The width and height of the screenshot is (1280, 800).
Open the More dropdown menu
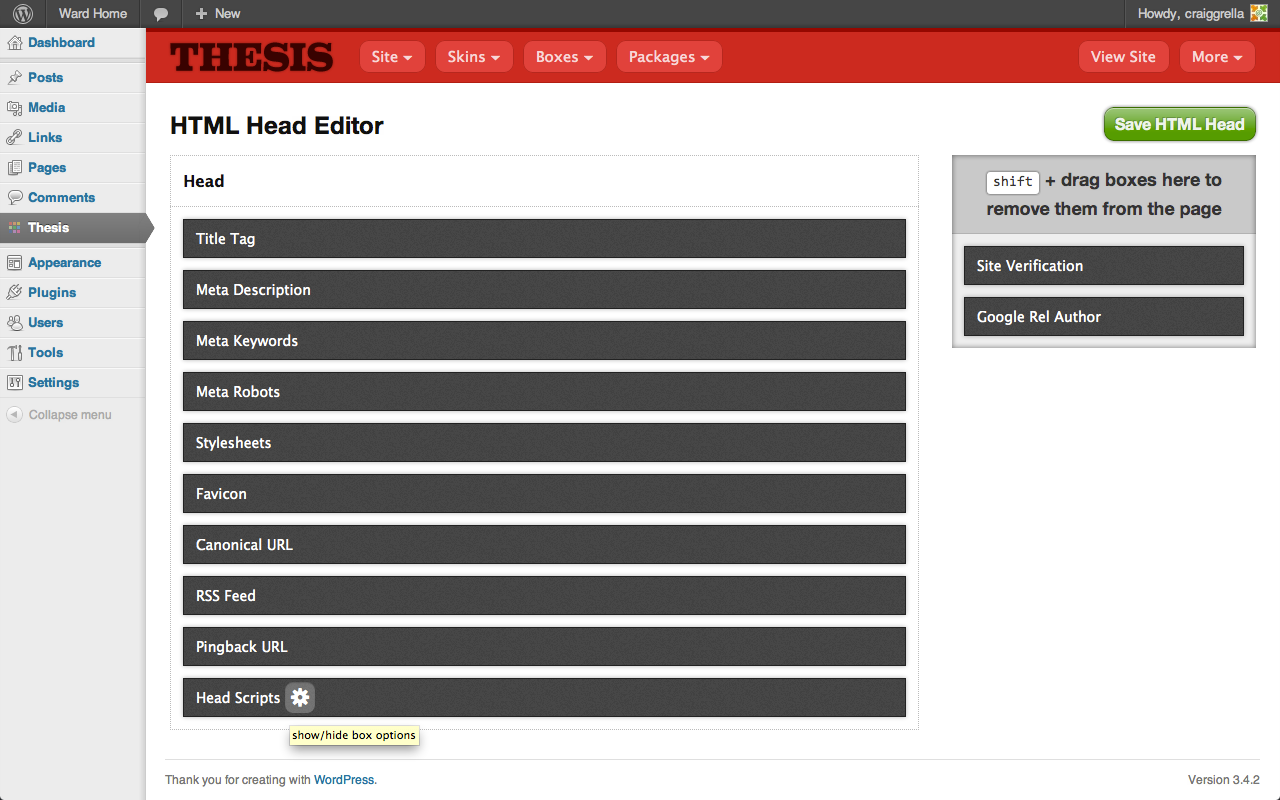click(1217, 57)
